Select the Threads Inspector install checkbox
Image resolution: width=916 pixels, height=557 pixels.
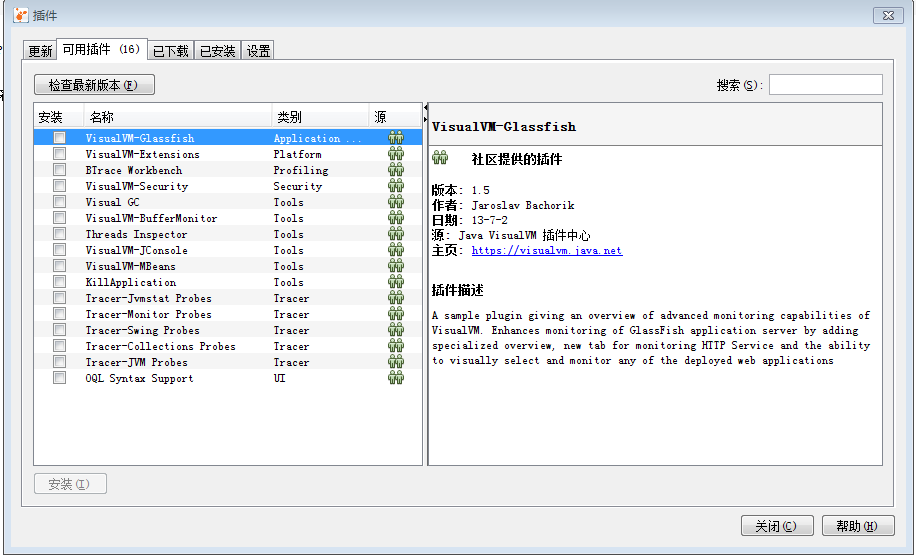point(60,234)
